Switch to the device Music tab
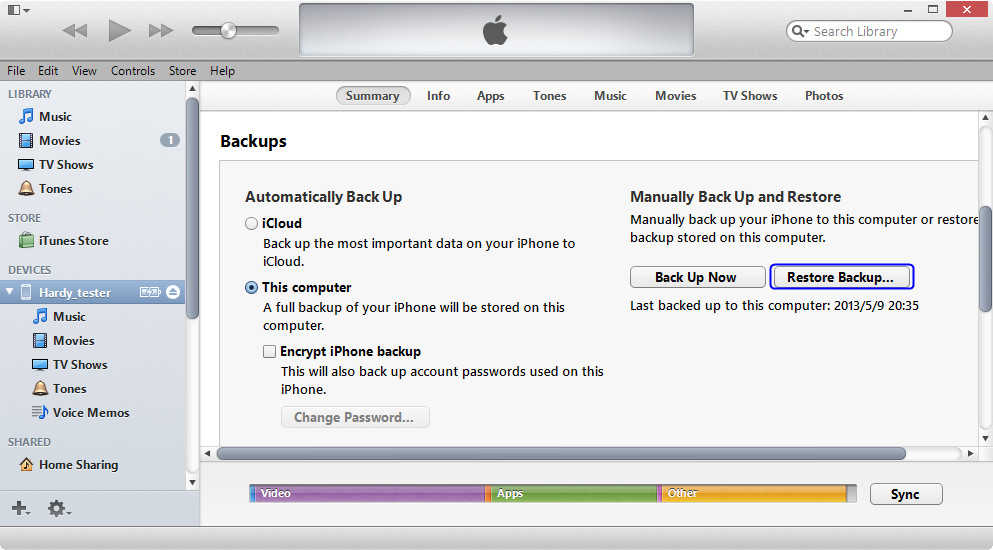The image size is (993, 550). click(x=610, y=96)
